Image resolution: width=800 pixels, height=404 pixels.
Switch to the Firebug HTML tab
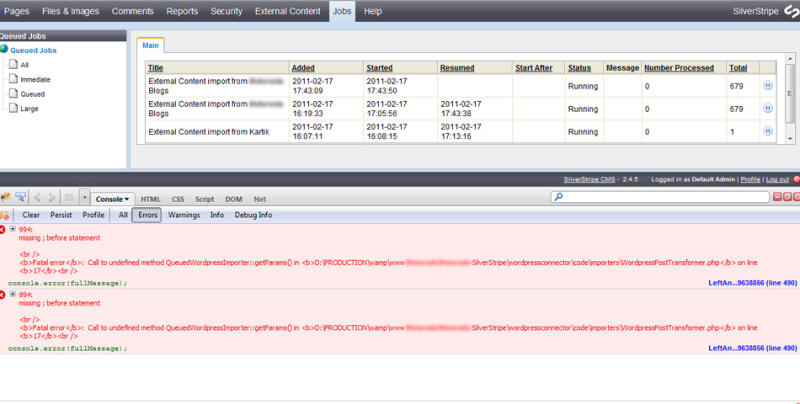151,198
